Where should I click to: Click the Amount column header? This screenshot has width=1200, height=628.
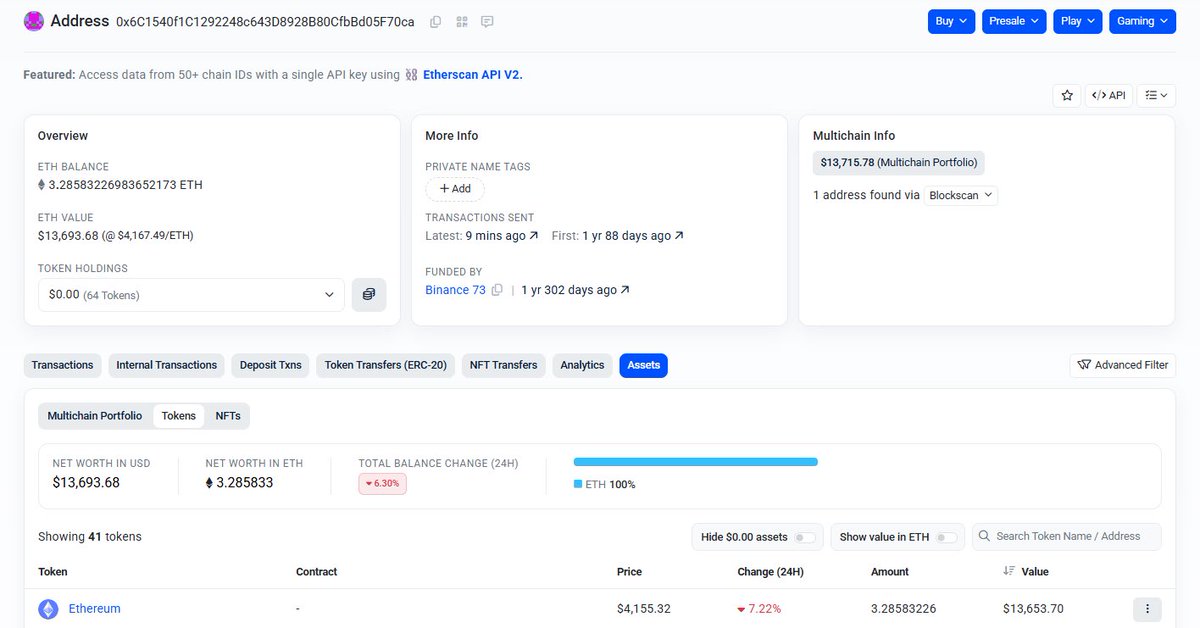pyautogui.click(x=890, y=572)
